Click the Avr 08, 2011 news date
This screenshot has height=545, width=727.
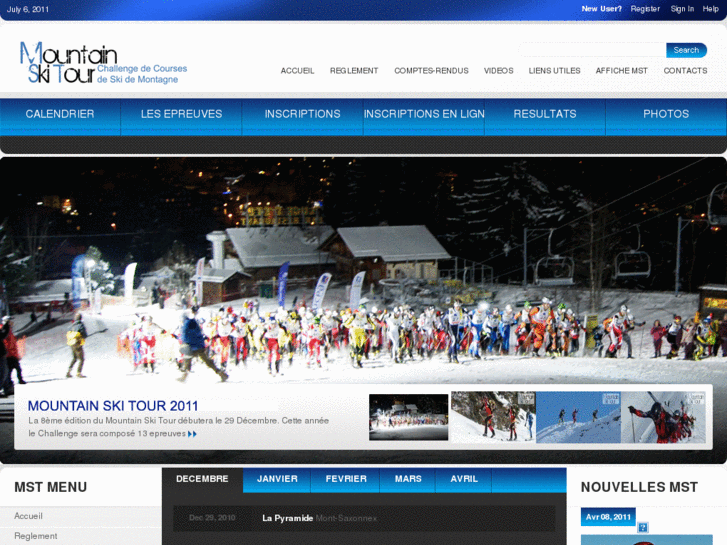(x=608, y=517)
